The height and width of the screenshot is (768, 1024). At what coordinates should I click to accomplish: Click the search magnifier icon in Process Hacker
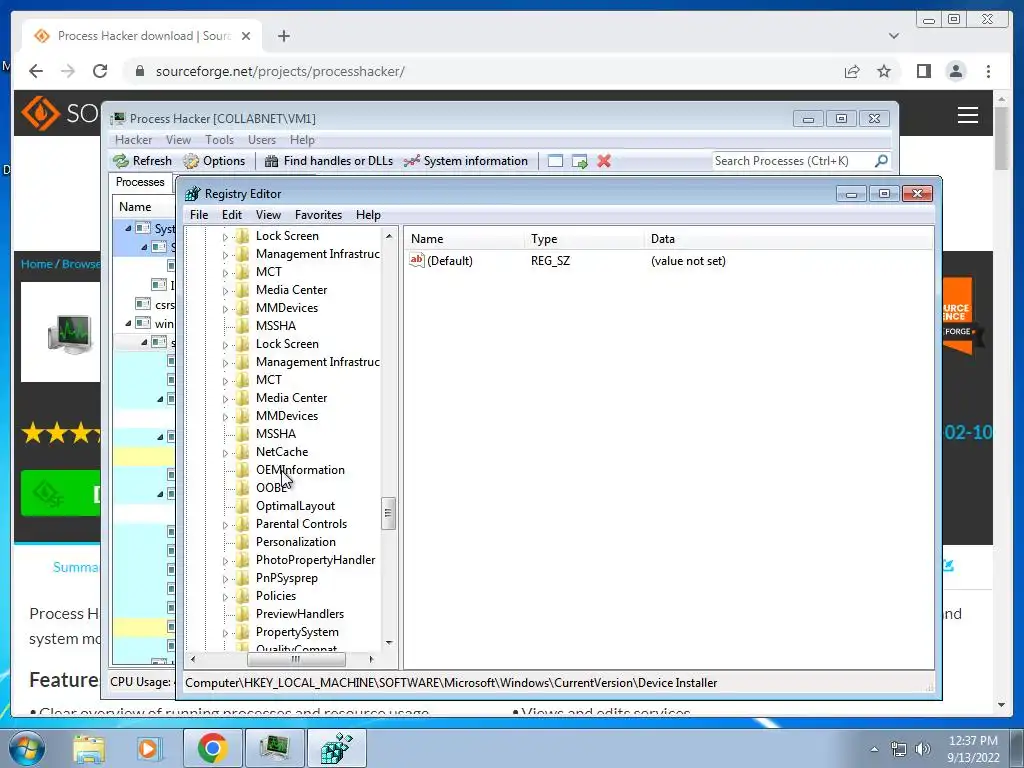pyautogui.click(x=881, y=161)
